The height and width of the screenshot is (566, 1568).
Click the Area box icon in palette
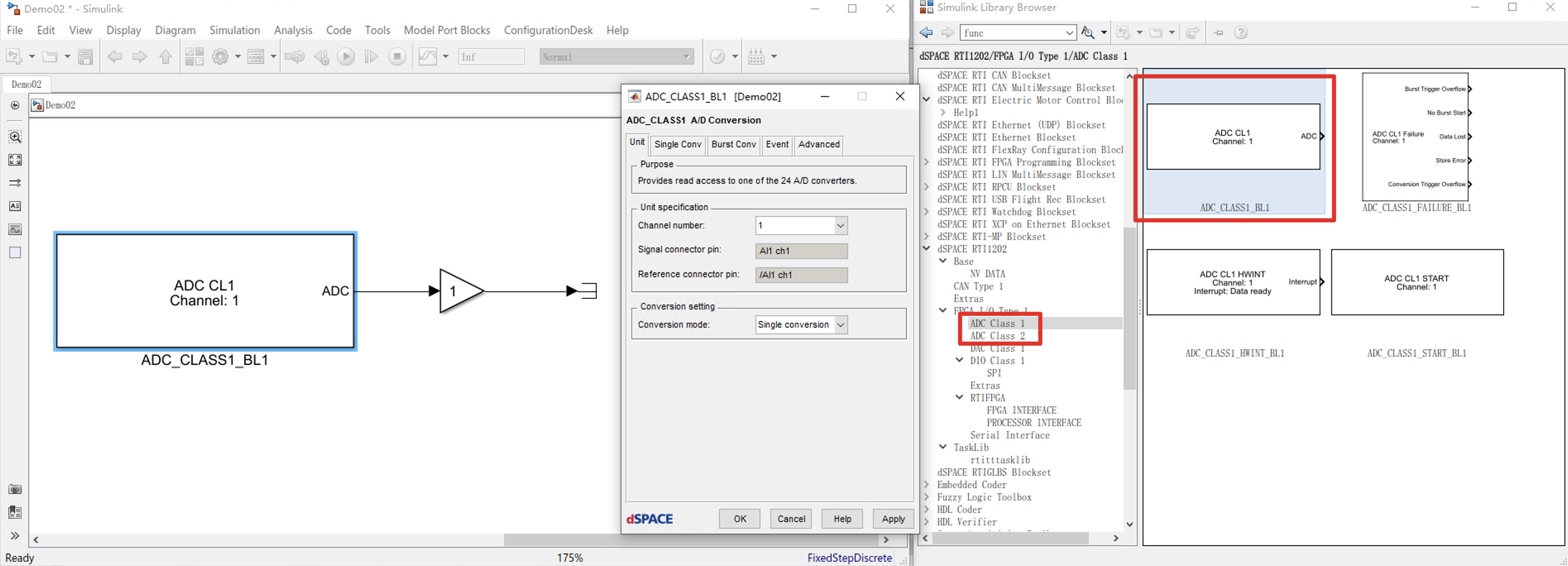pos(15,252)
